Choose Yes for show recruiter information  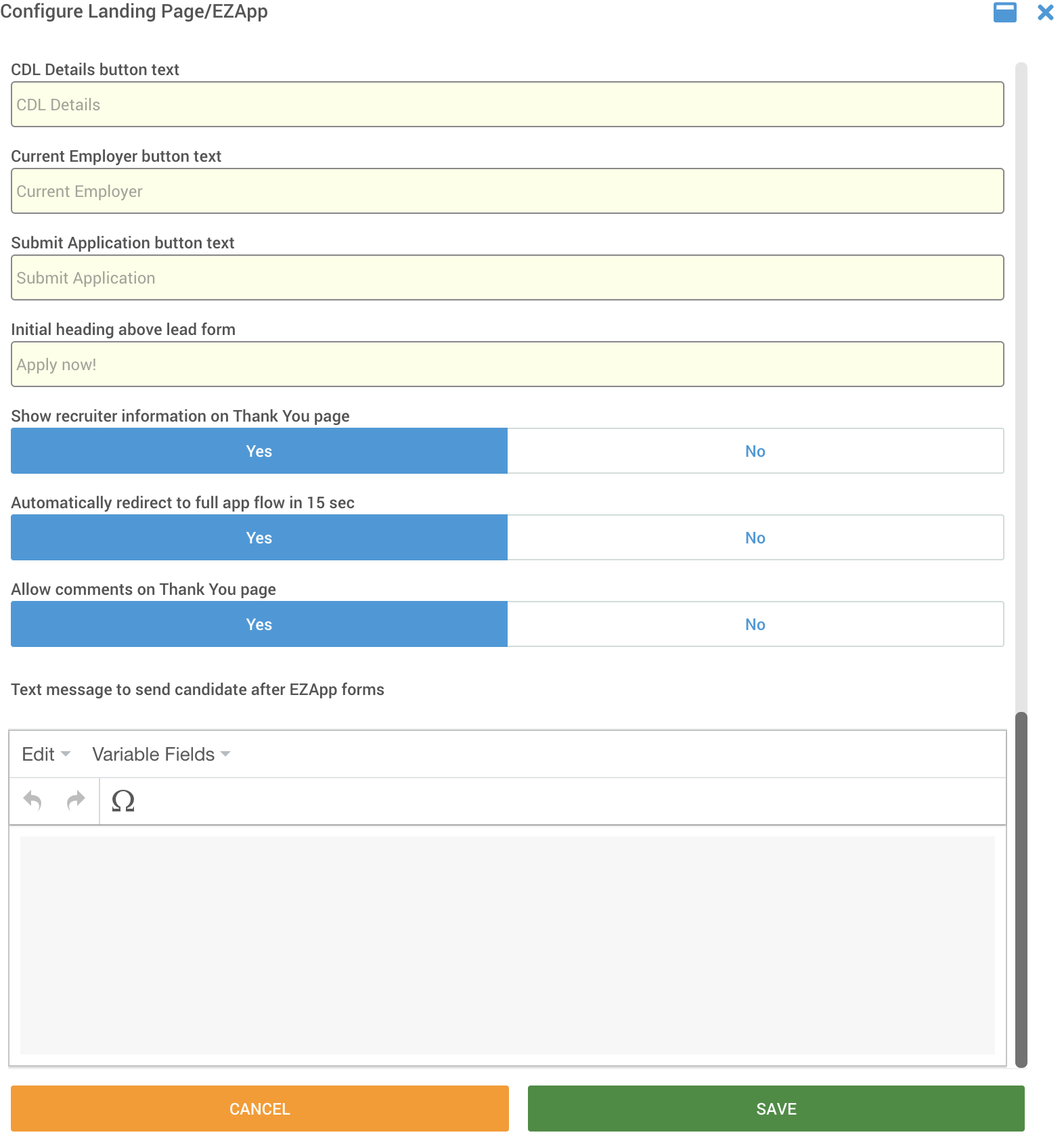pos(259,451)
